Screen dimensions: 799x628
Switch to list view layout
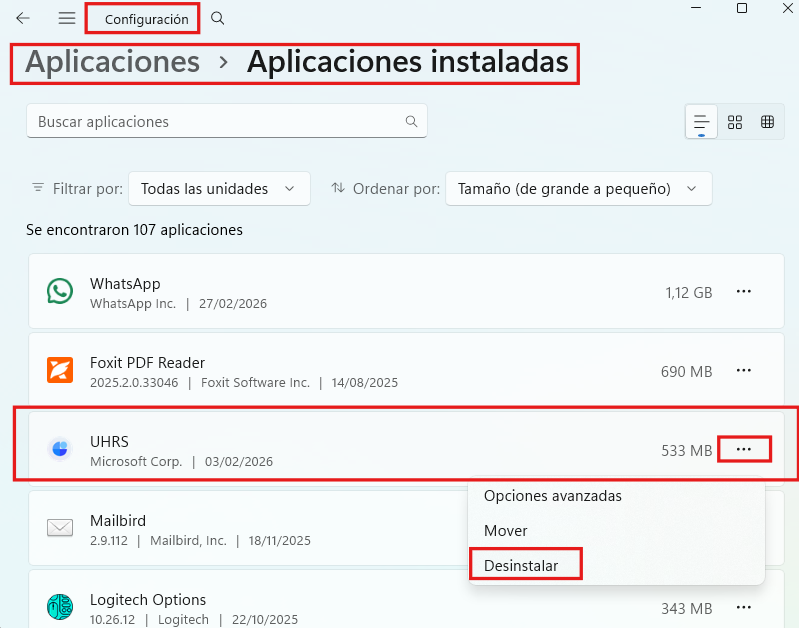[x=701, y=122]
